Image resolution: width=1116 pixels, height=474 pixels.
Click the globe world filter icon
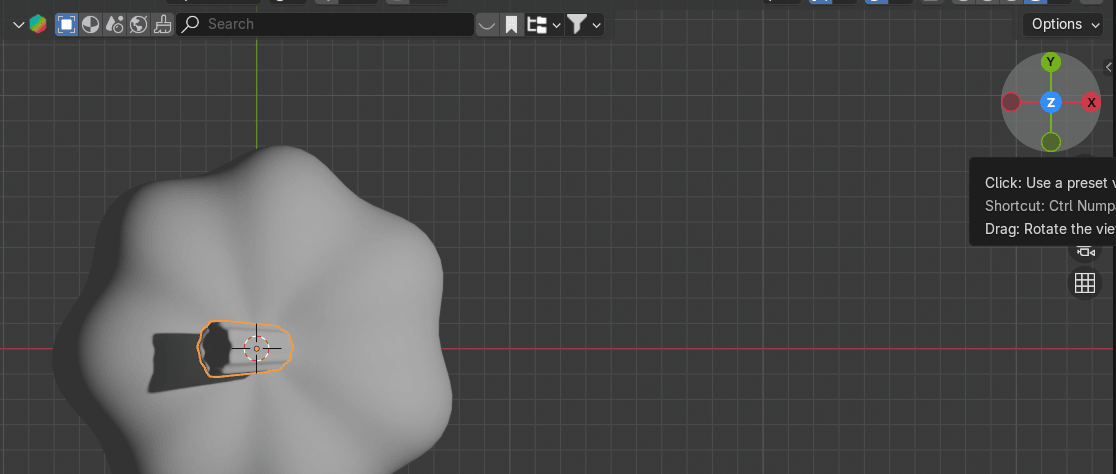pos(139,24)
